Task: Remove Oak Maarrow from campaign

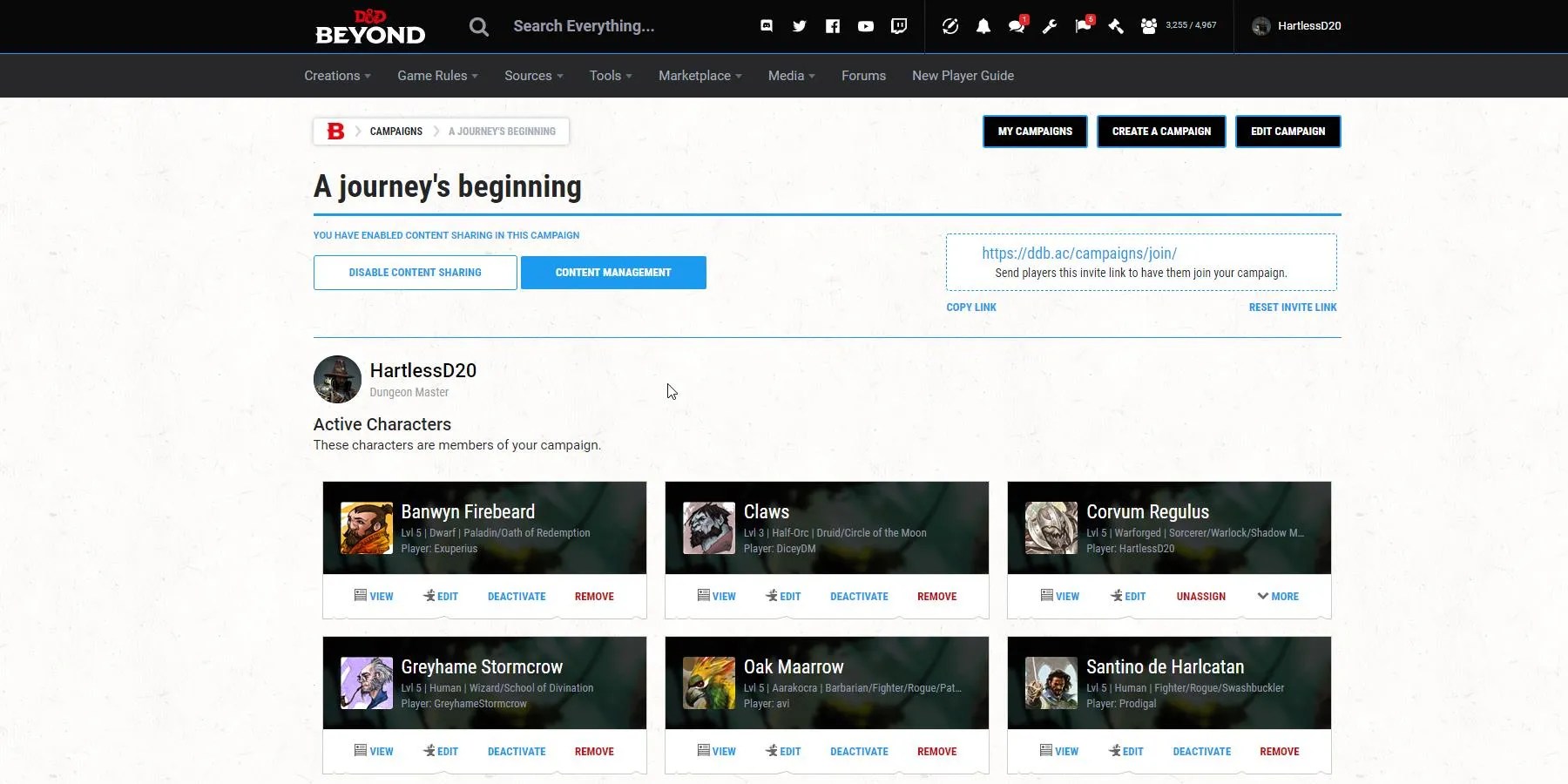Action: (936, 752)
